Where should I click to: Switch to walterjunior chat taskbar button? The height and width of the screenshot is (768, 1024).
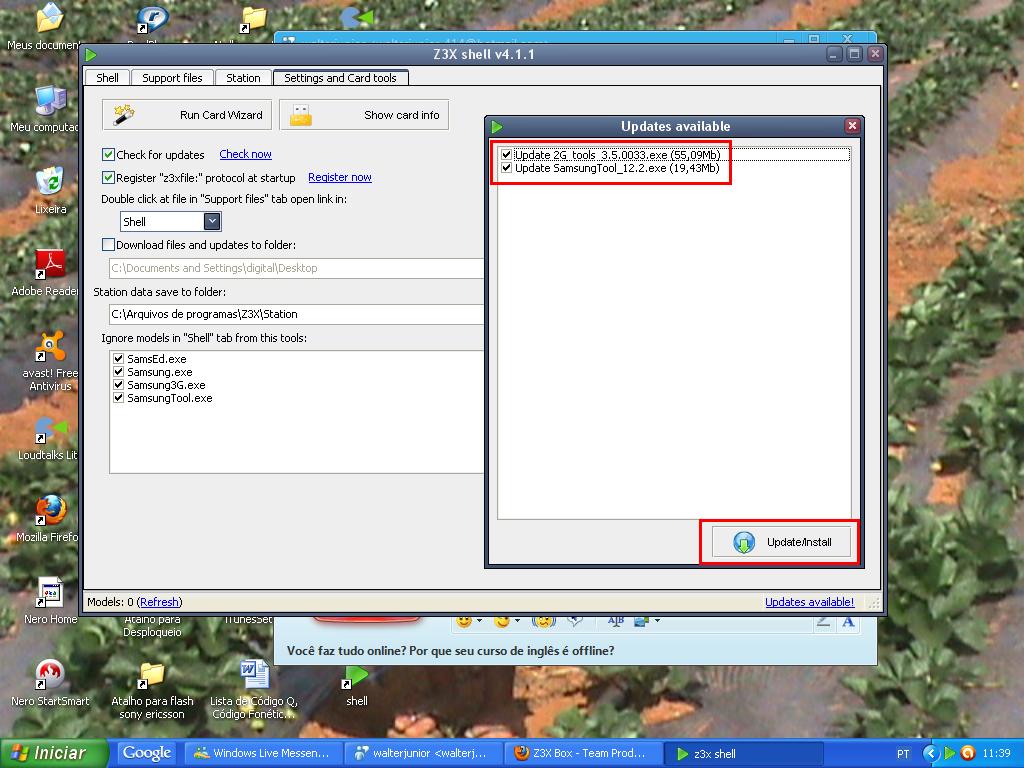coord(423,753)
